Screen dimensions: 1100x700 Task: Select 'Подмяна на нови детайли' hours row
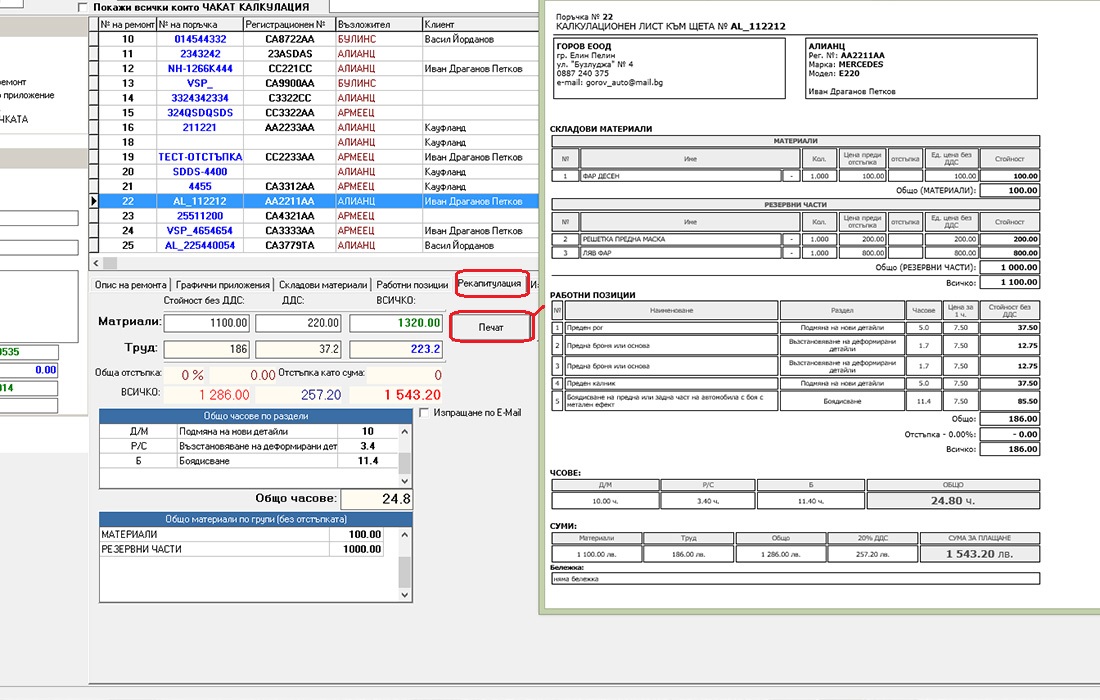249,431
